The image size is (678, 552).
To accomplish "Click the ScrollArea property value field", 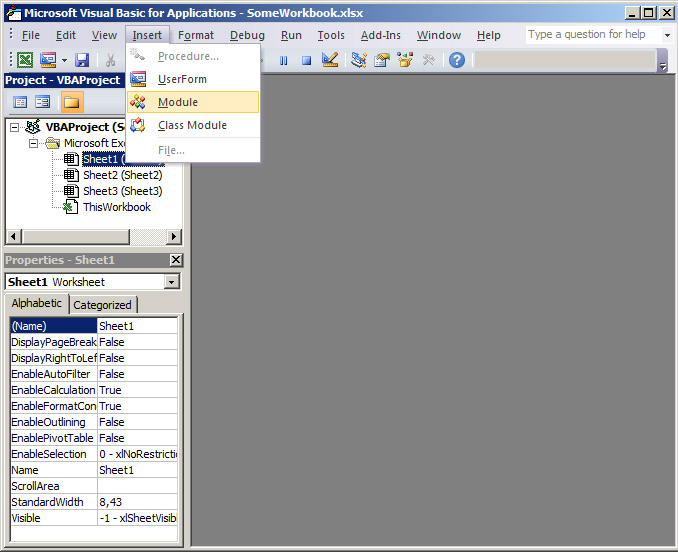I will tap(137, 486).
